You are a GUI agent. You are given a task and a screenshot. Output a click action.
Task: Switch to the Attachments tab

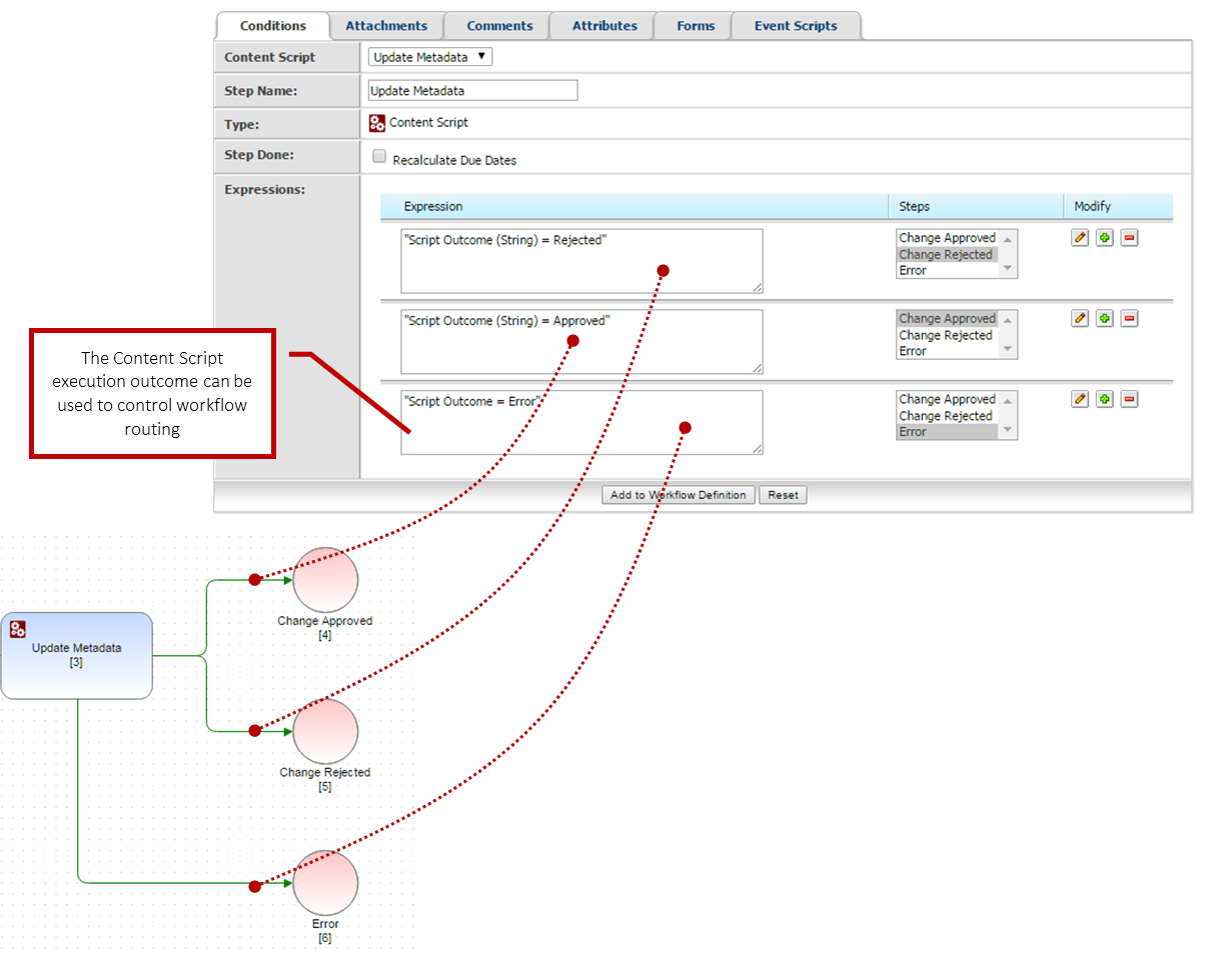386,26
